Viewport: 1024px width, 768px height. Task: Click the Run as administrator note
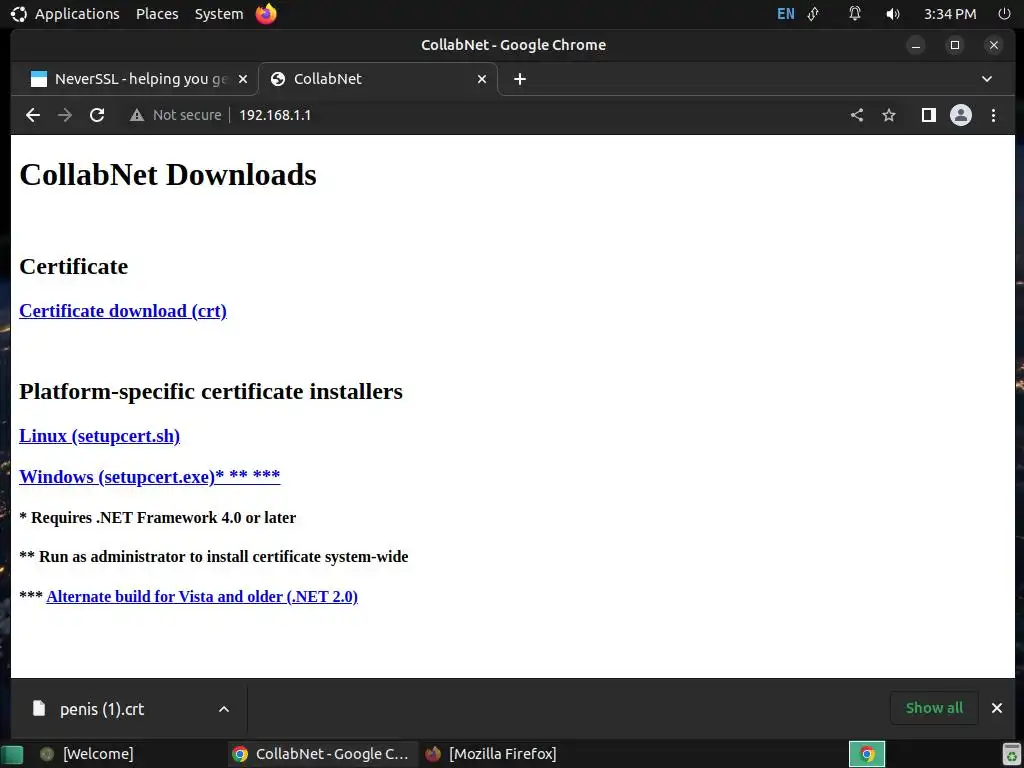coord(214,556)
